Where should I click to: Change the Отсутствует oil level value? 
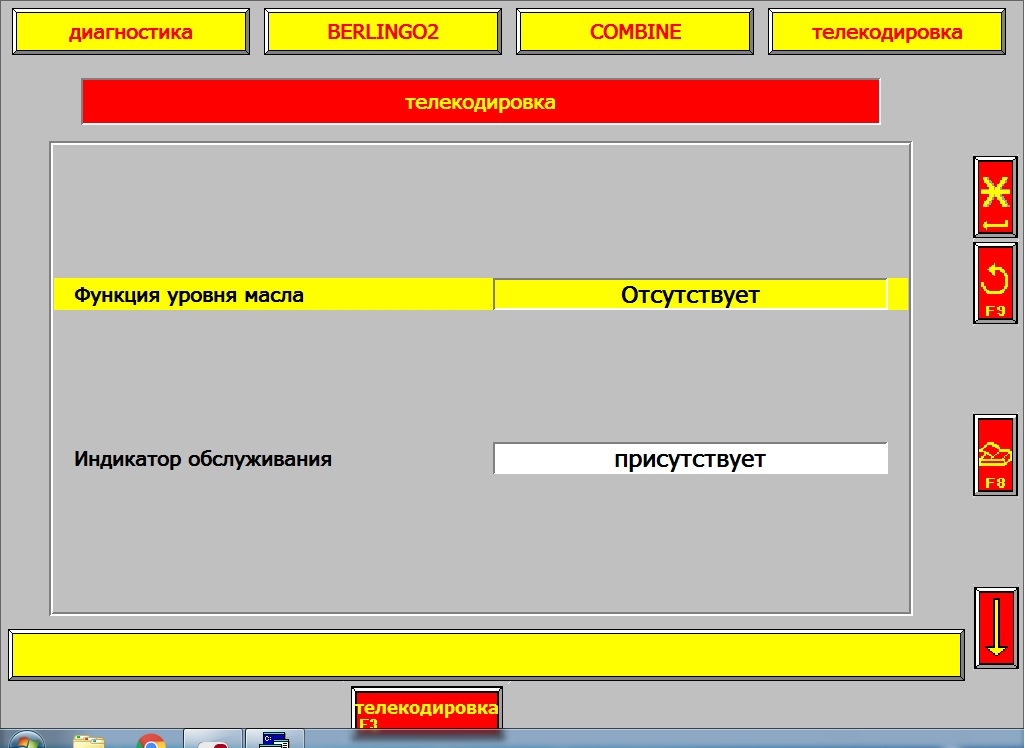[690, 294]
